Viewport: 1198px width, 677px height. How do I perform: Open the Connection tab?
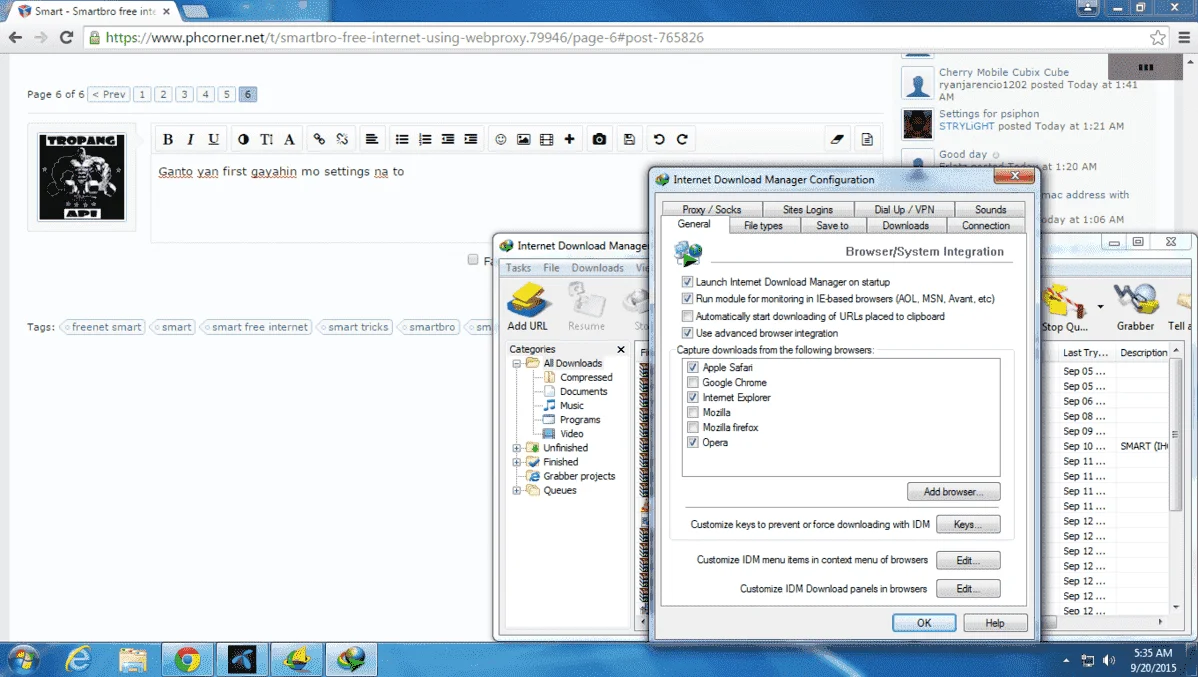click(x=986, y=225)
